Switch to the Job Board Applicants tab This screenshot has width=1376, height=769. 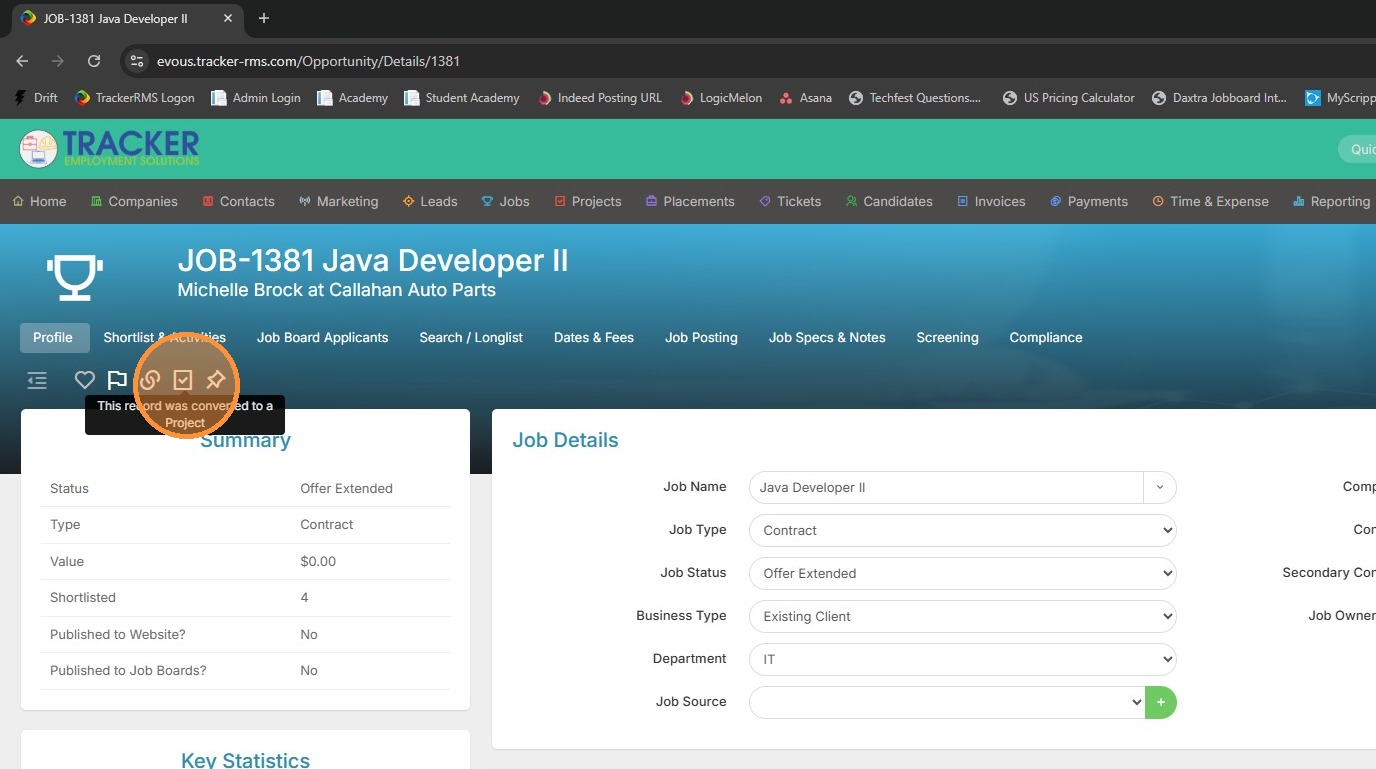coord(322,337)
